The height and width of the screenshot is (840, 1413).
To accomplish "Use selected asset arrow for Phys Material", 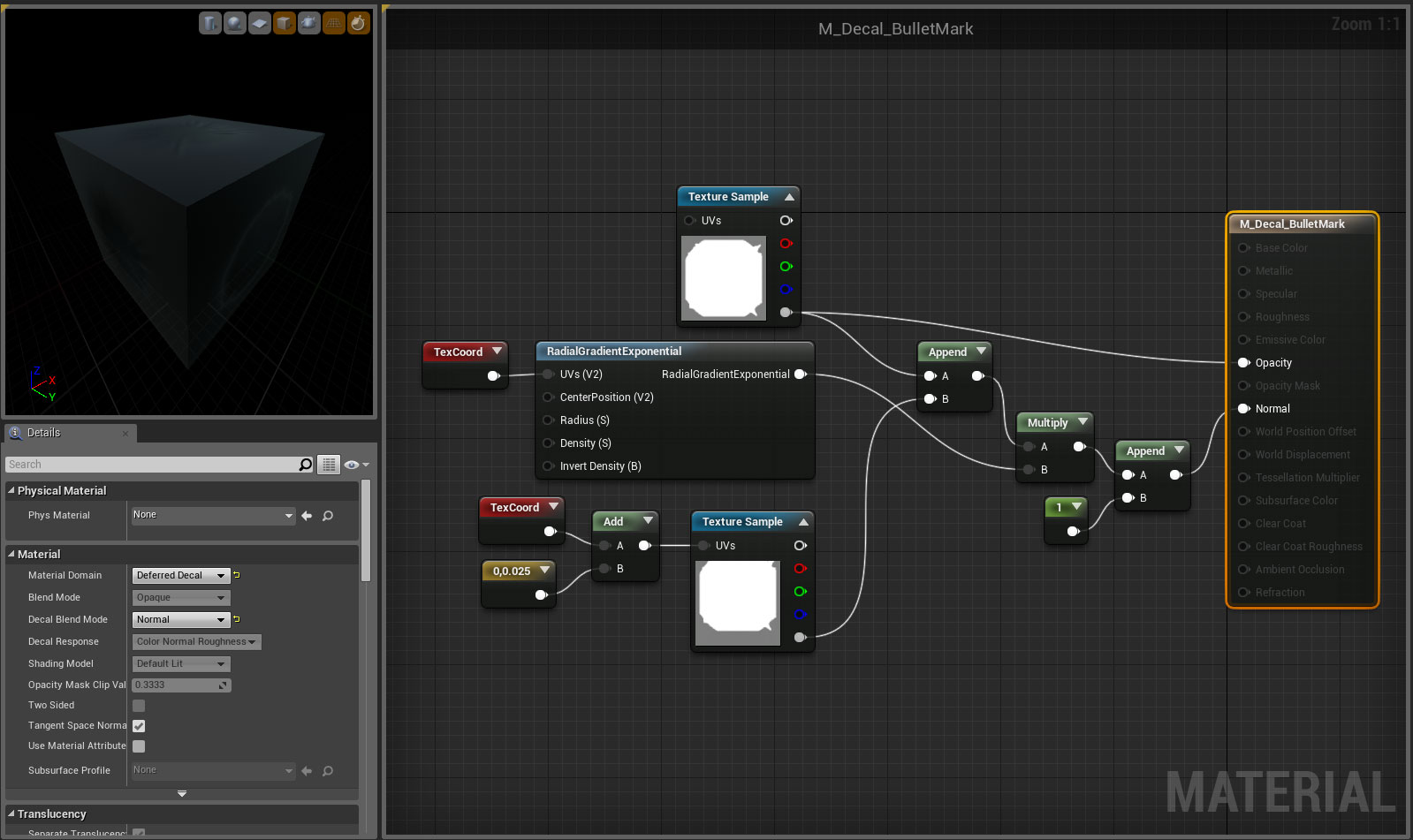I will (307, 516).
